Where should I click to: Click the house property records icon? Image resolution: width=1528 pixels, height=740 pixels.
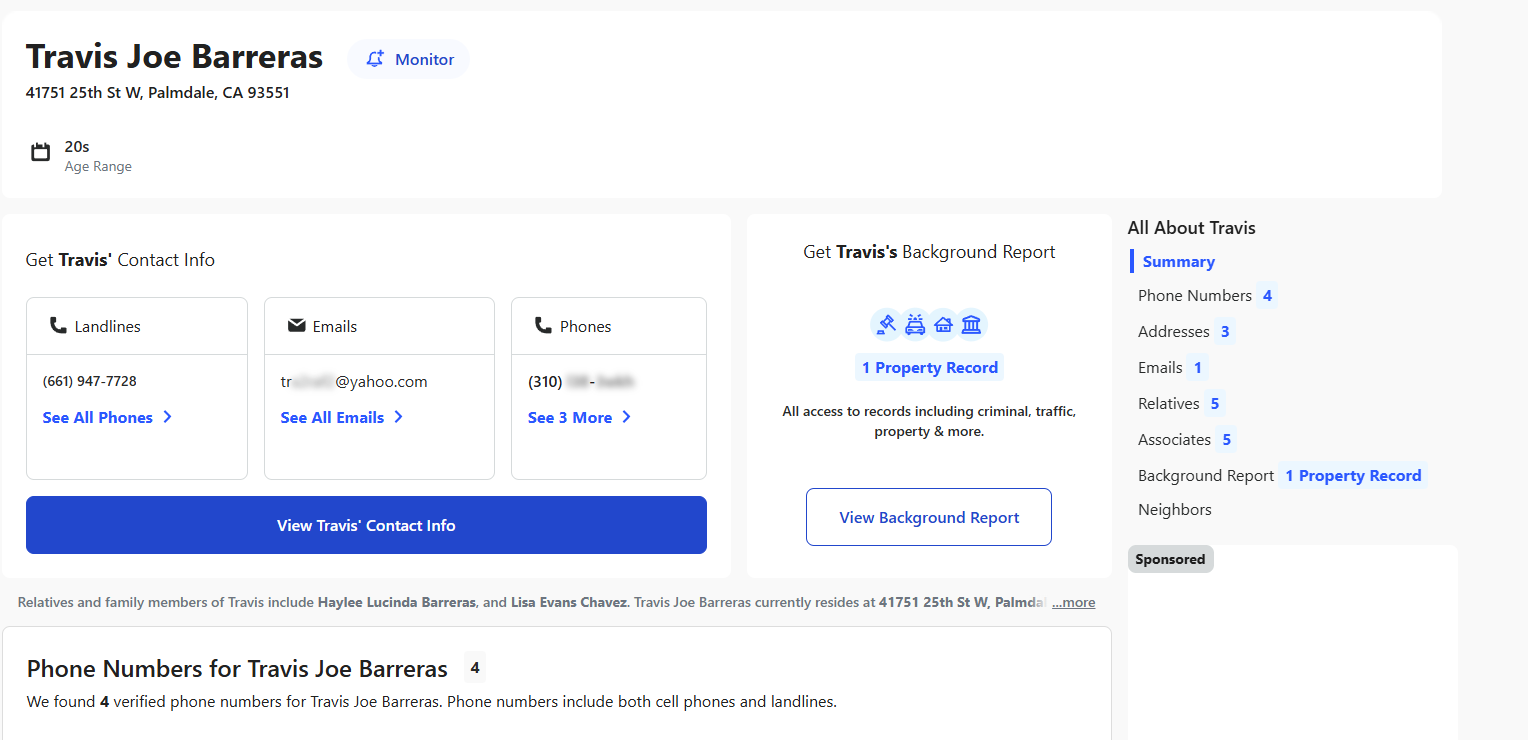[943, 325]
